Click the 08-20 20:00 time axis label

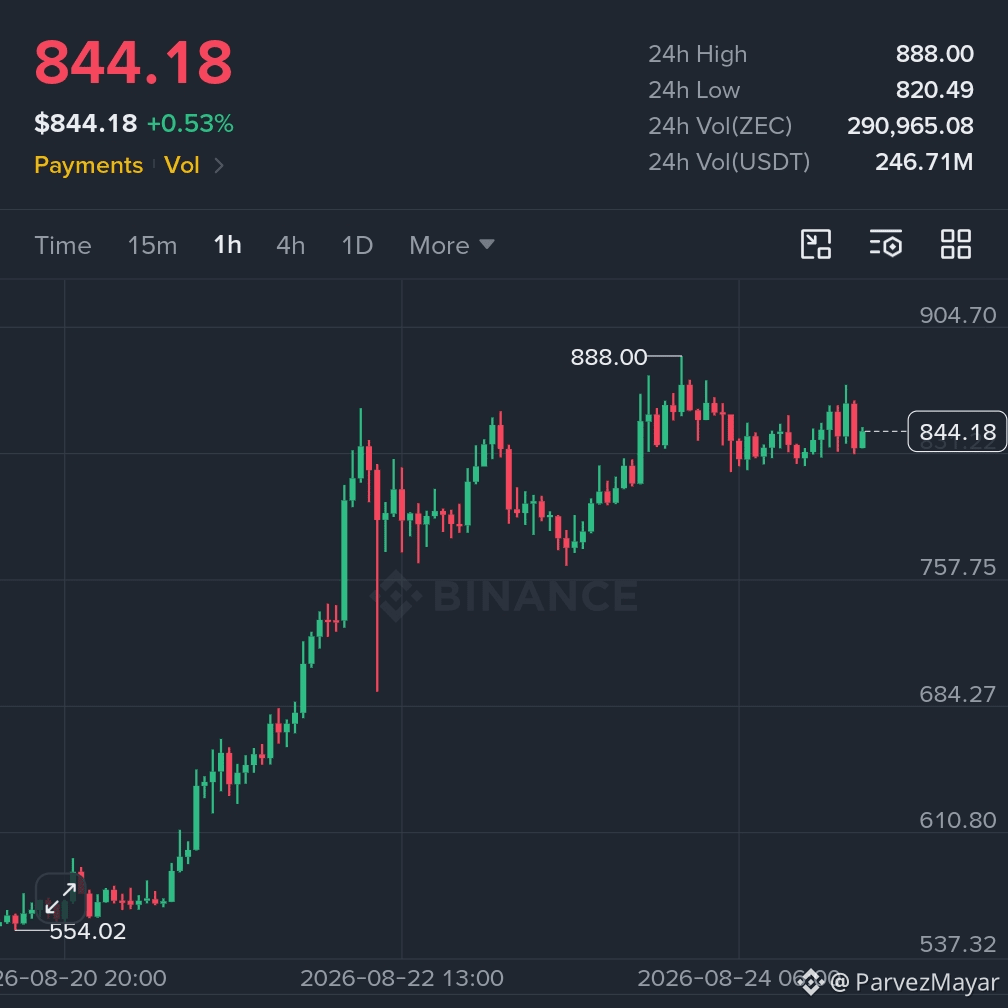tap(83, 978)
